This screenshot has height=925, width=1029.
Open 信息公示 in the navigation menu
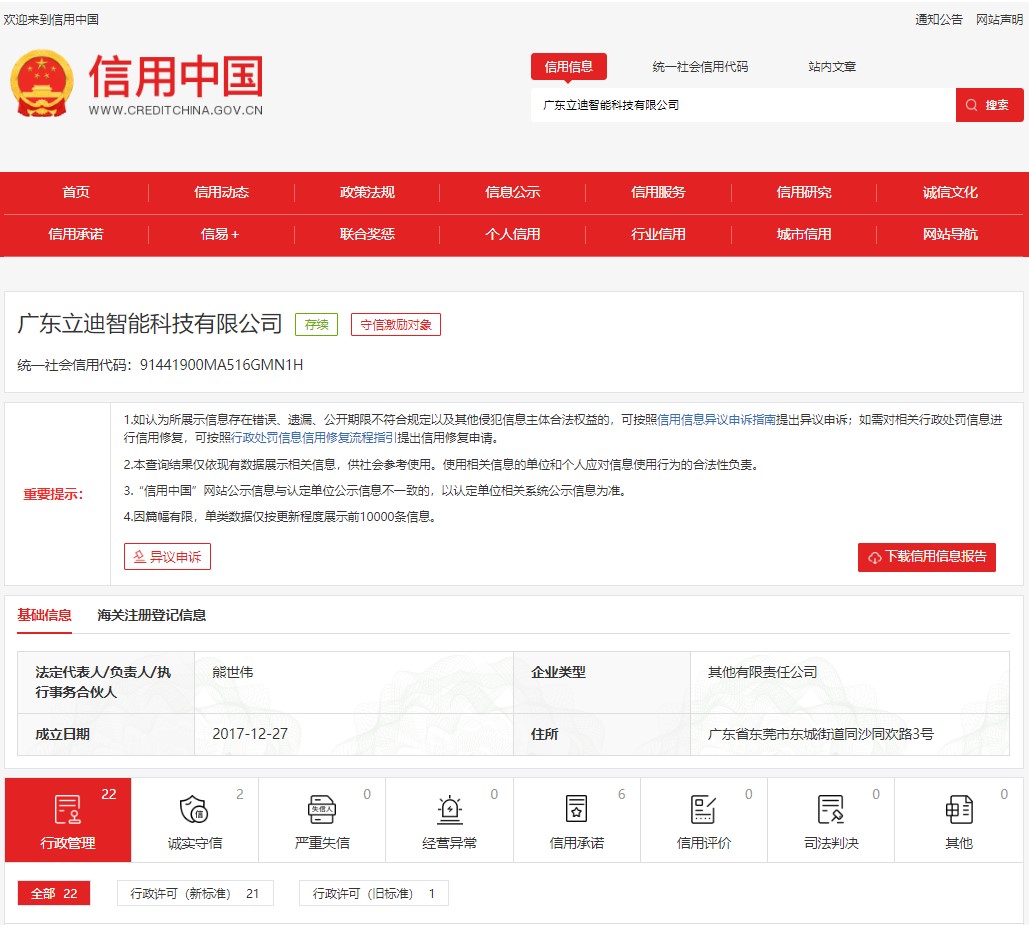(x=512, y=192)
